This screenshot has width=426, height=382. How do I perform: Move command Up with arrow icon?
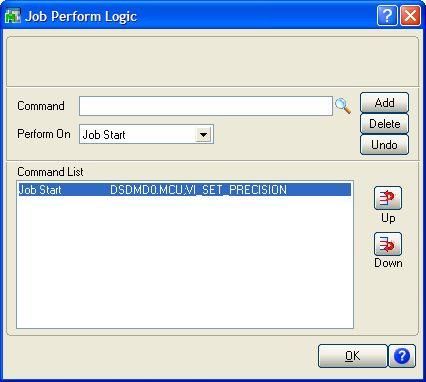click(x=388, y=198)
